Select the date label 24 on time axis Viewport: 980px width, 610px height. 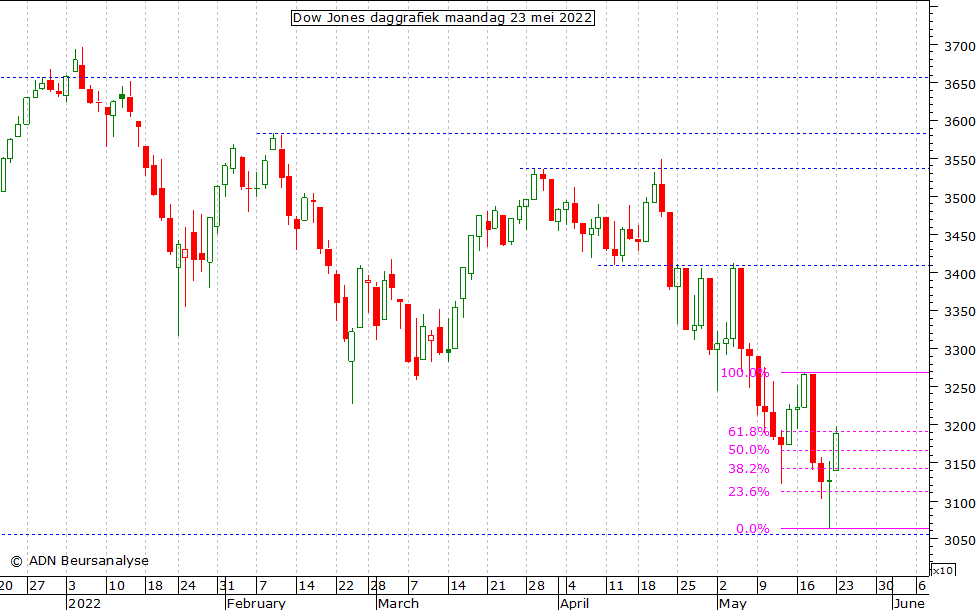188,586
